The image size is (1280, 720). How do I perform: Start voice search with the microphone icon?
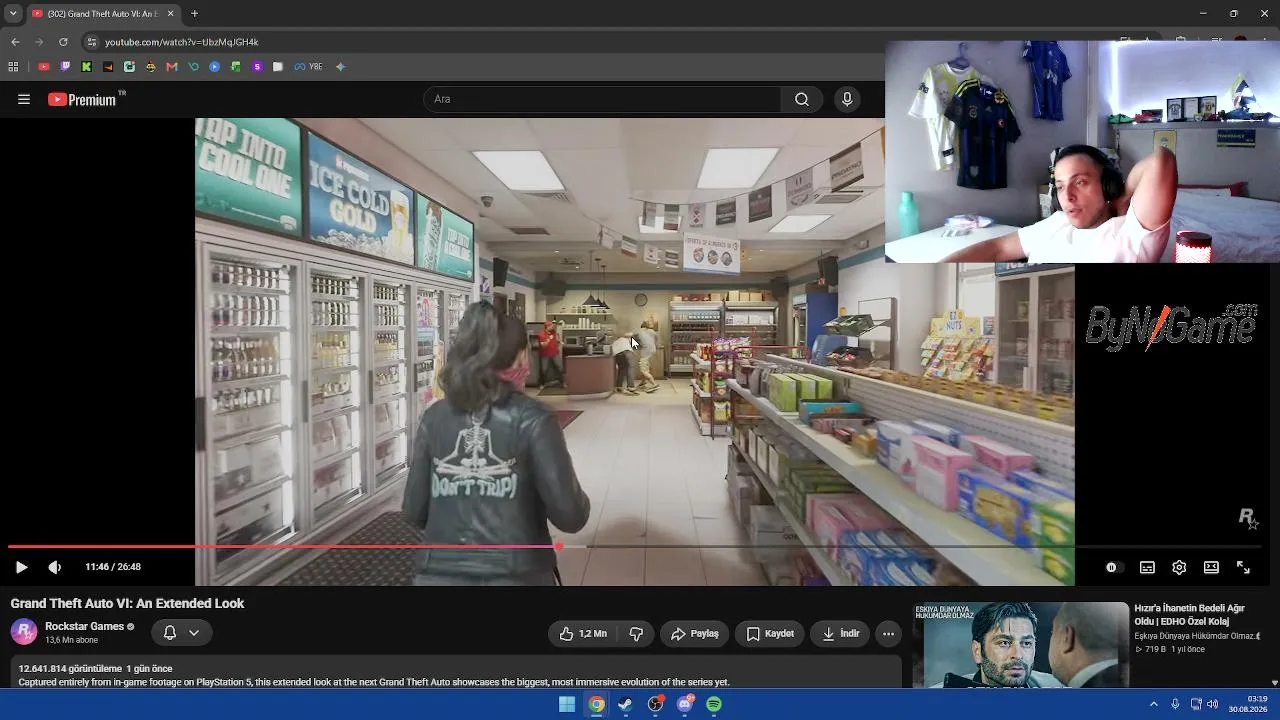(x=847, y=99)
